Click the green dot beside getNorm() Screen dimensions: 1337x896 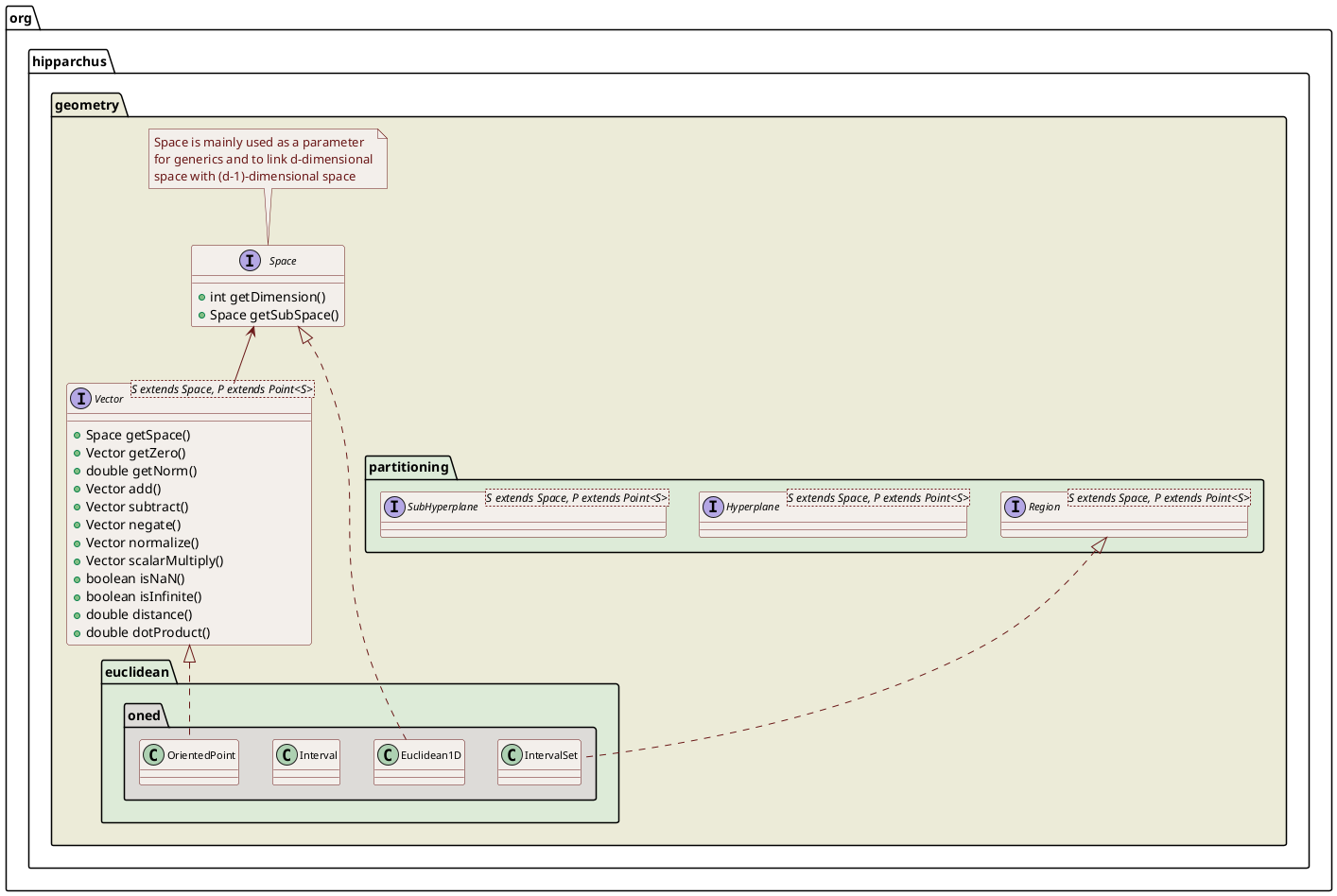(x=77, y=472)
